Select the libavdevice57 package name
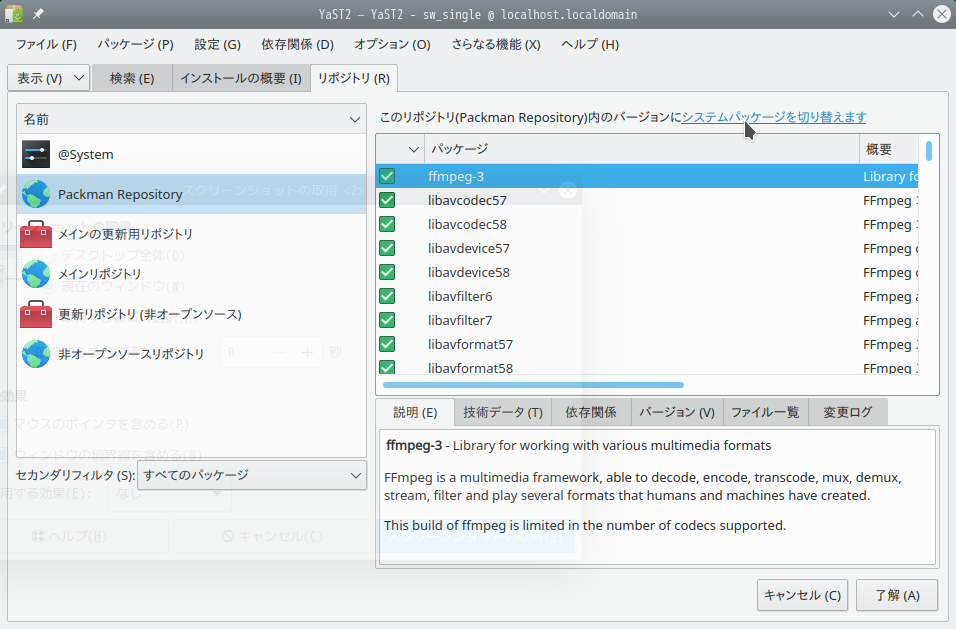Screen dimensions: 956x629 click(469, 248)
